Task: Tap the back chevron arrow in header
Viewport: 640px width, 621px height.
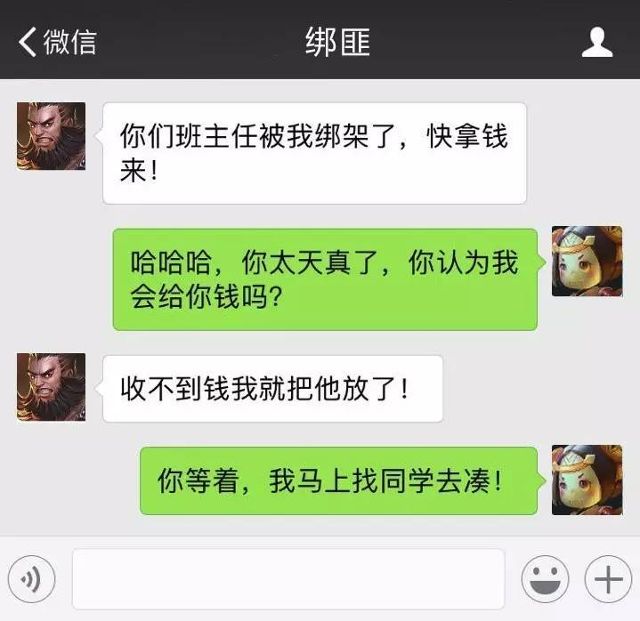Action: [27, 42]
